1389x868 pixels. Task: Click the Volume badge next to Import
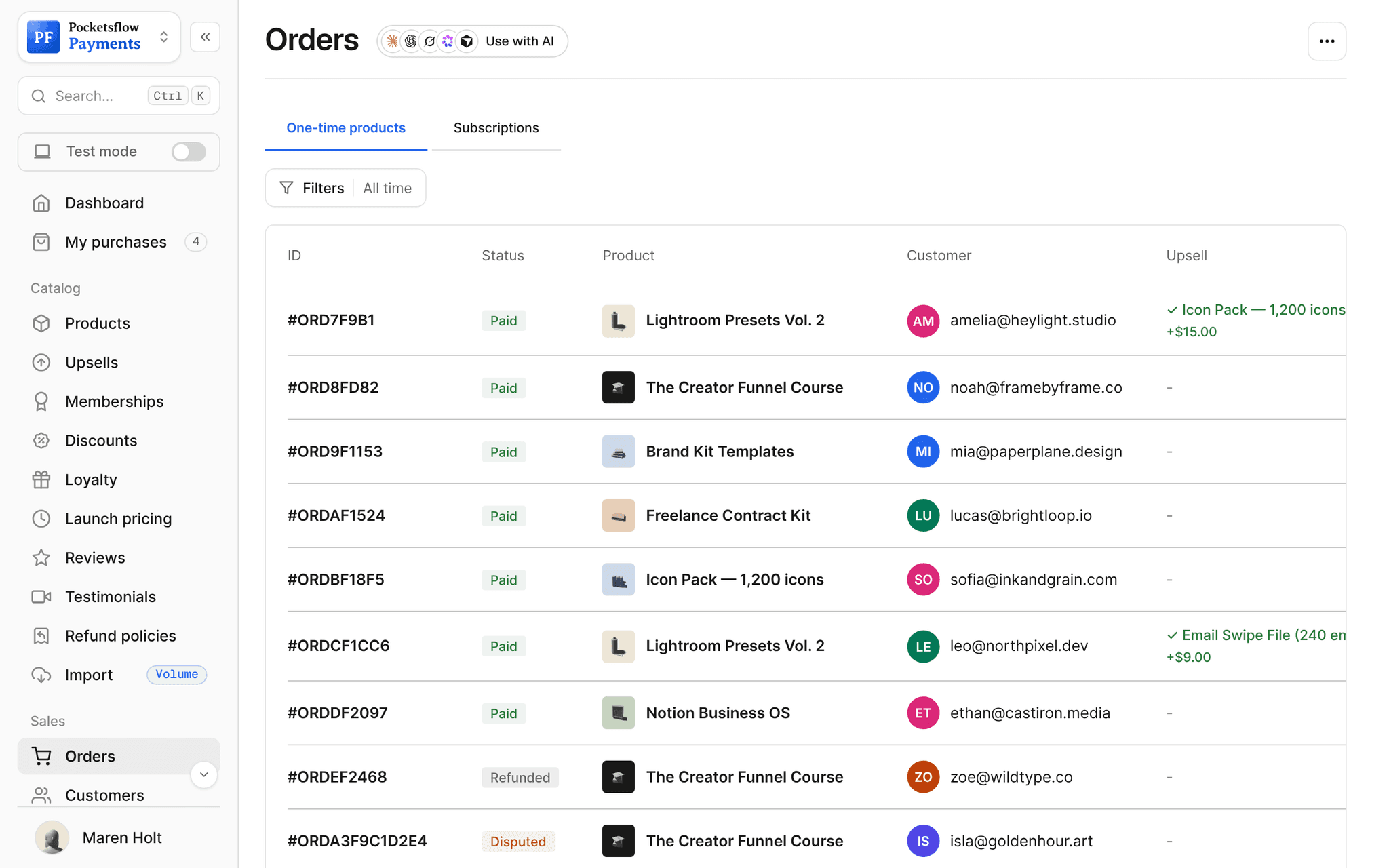coord(177,675)
